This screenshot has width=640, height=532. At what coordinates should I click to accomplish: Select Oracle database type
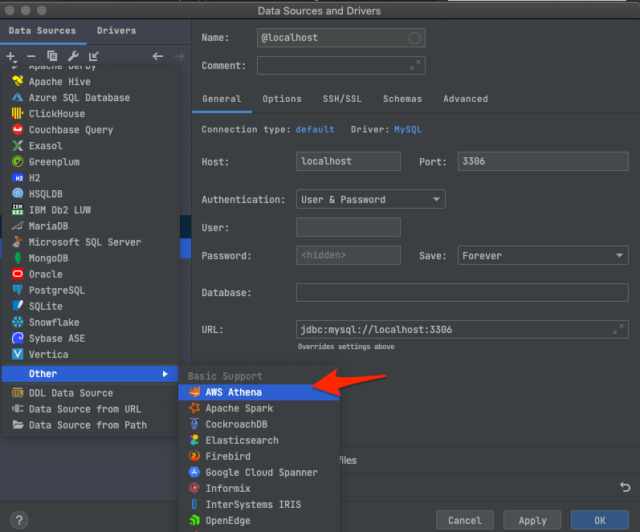(x=91, y=274)
